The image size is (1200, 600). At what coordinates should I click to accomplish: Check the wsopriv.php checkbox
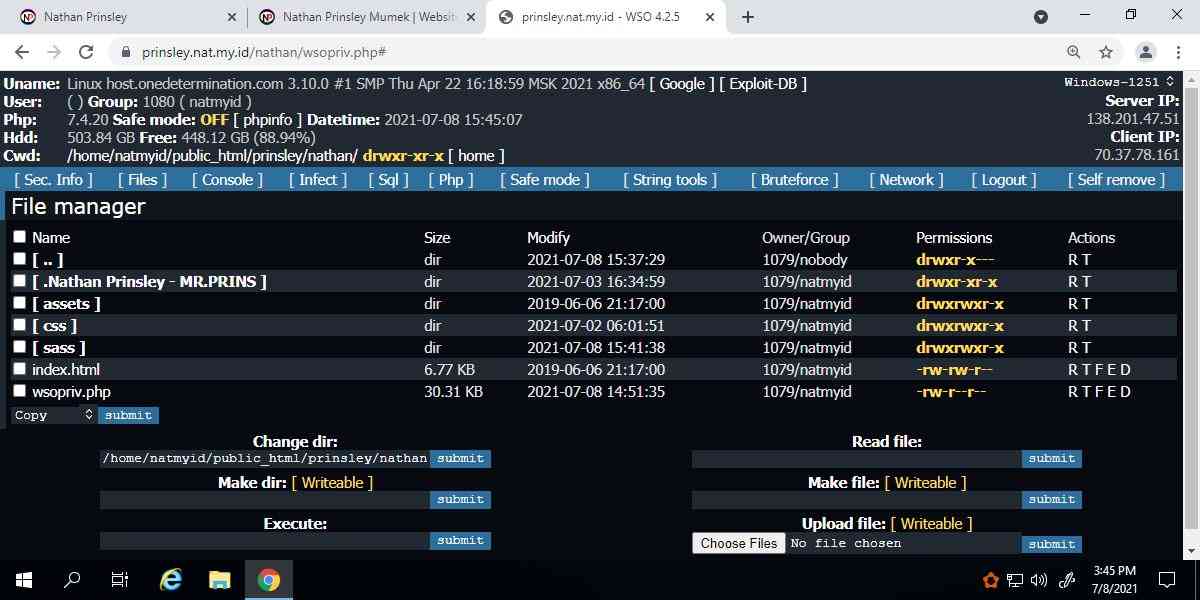point(19,391)
